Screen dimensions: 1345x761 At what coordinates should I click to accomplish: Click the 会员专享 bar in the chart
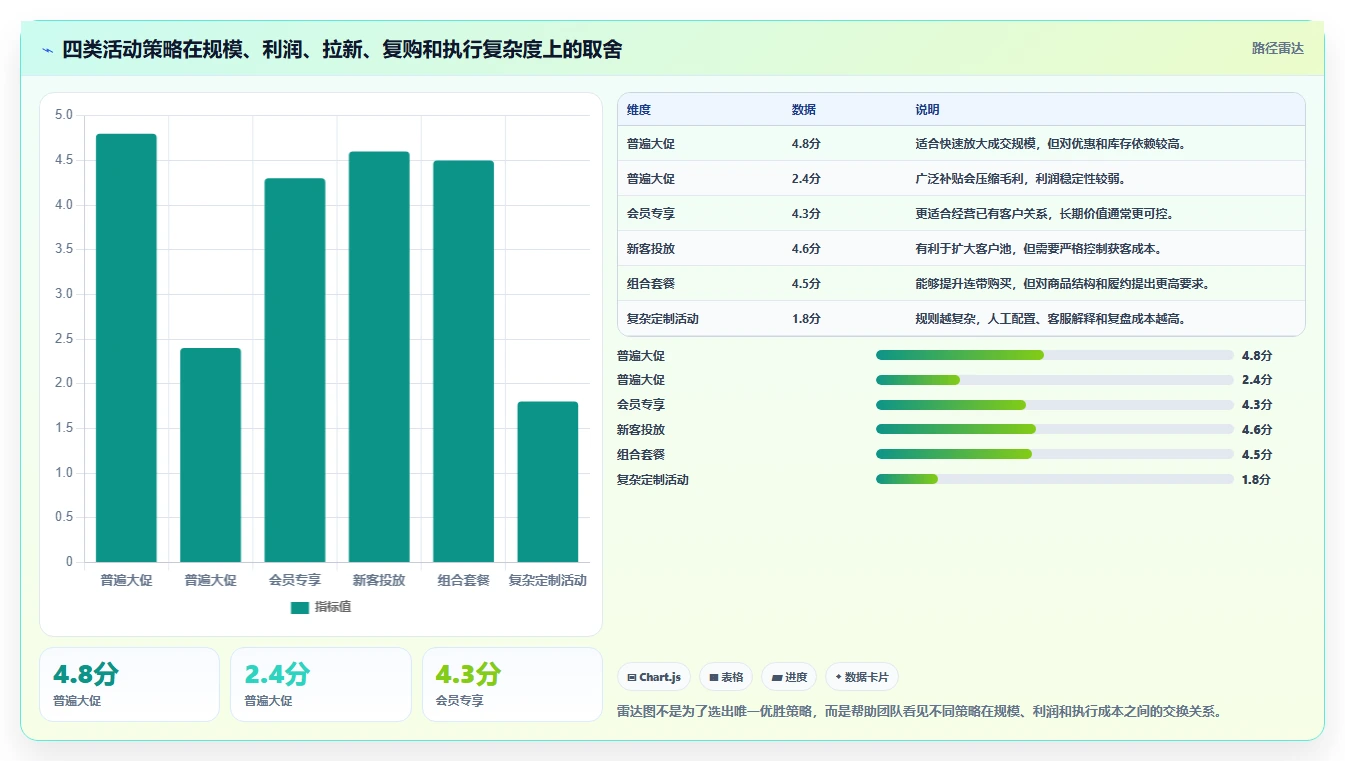295,370
